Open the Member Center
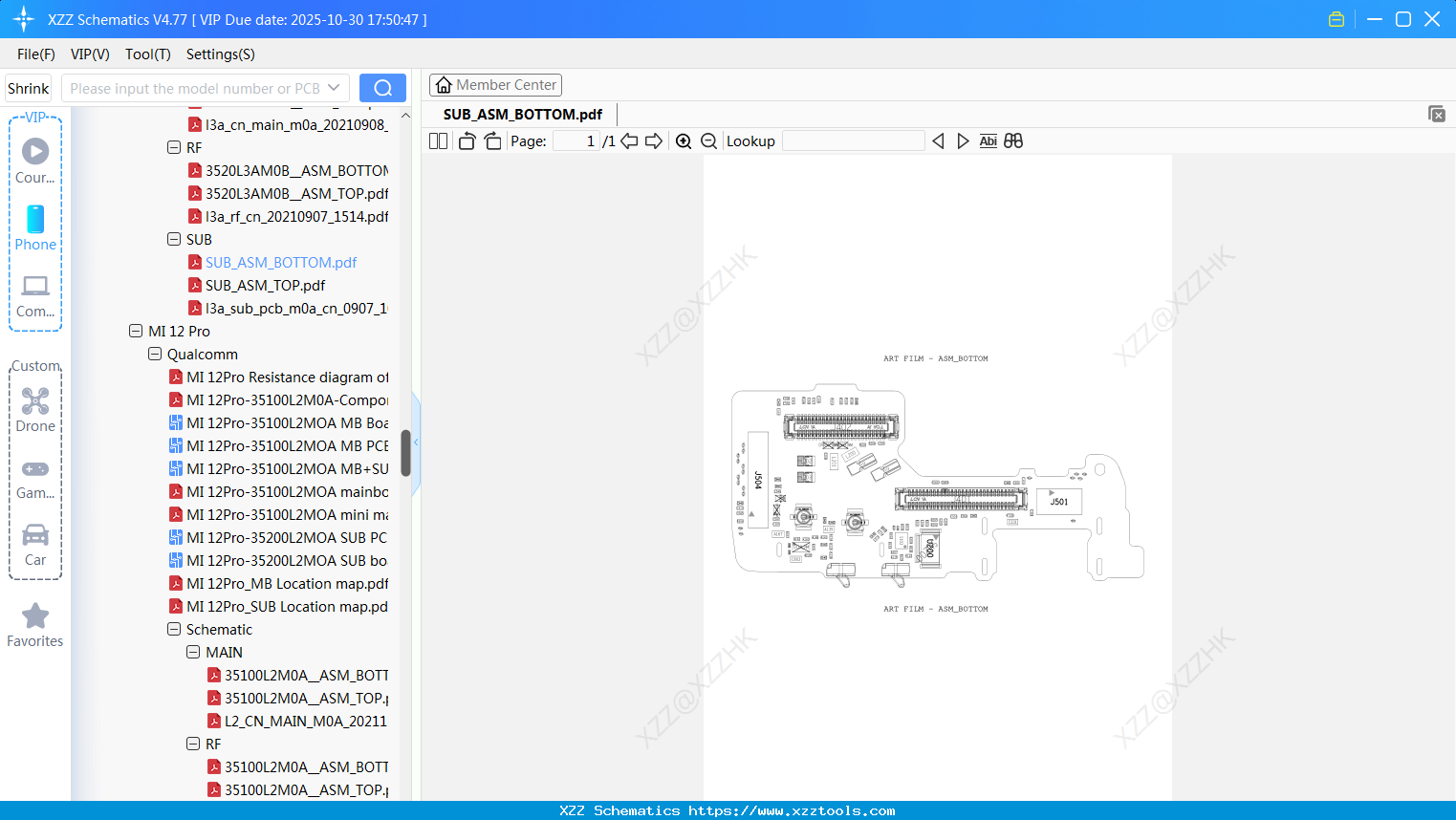This screenshot has height=820, width=1456. (x=495, y=84)
